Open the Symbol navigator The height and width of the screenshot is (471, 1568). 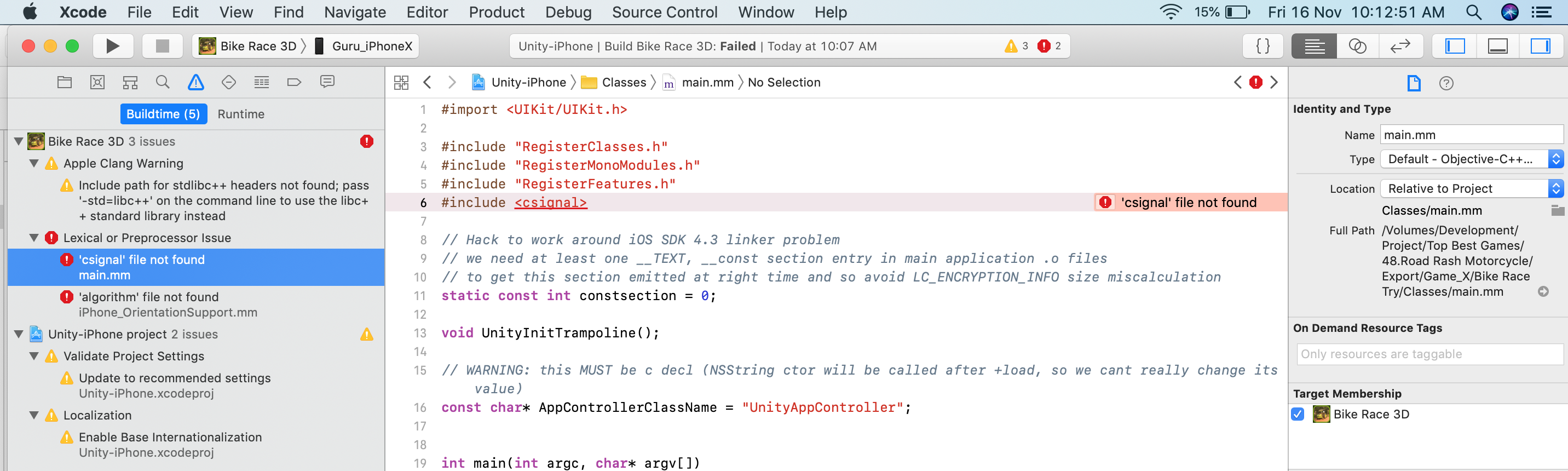130,82
